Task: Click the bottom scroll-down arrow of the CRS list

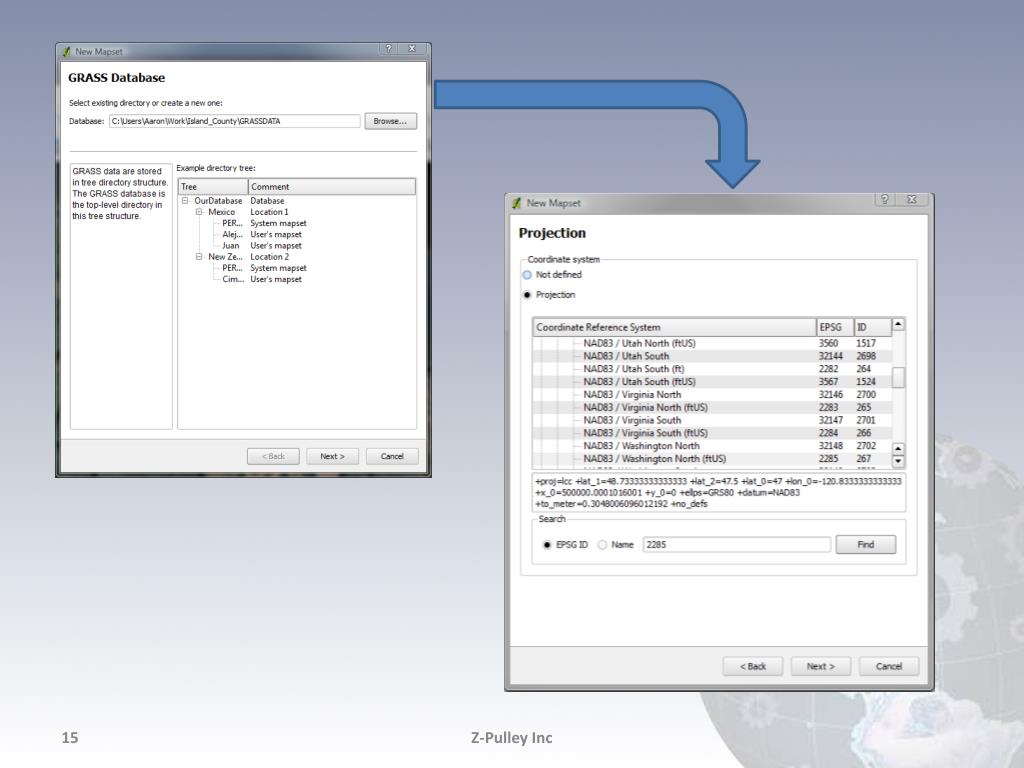Action: pos(898,462)
